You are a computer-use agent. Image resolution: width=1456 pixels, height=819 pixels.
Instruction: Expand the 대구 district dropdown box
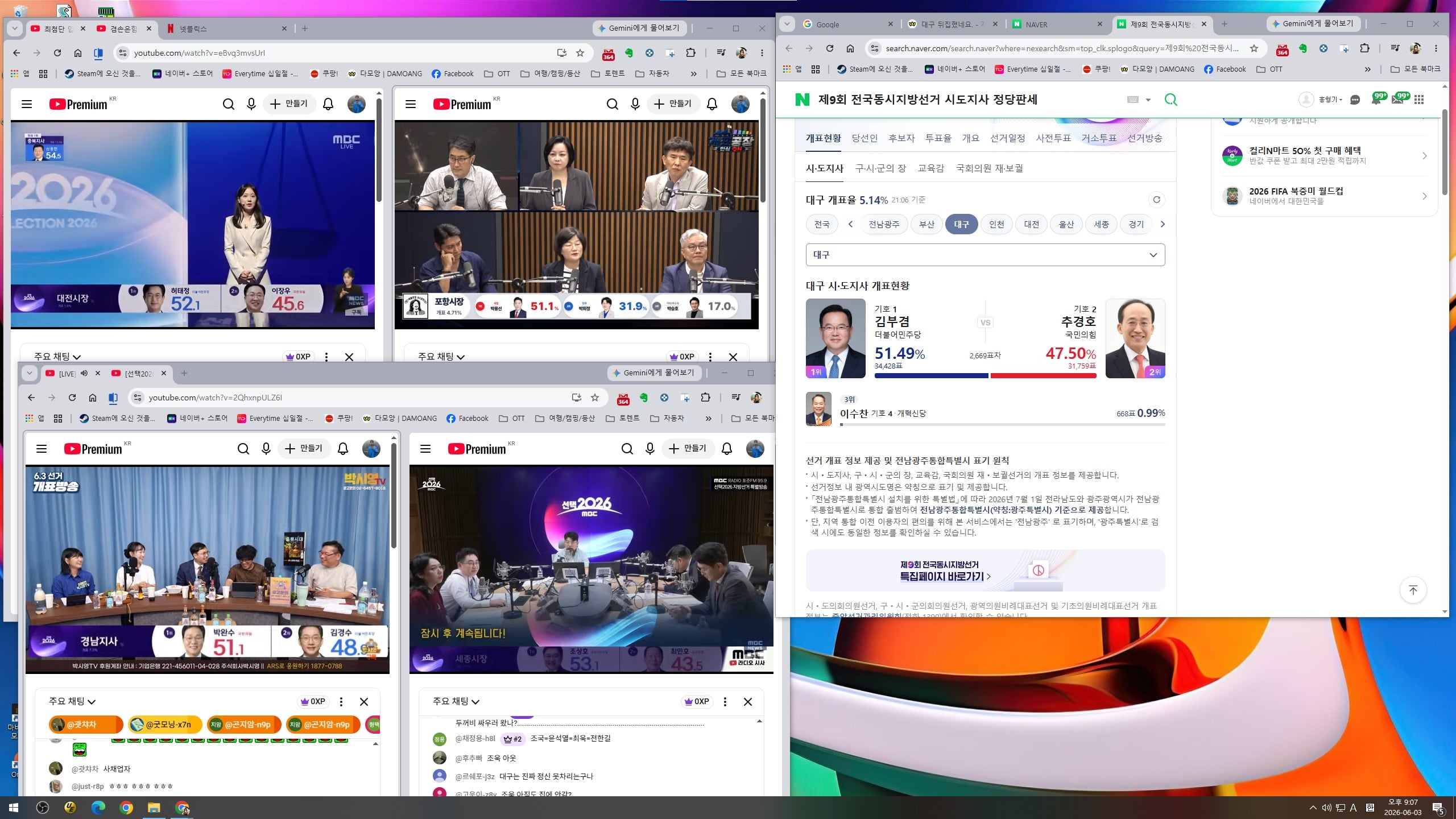(985, 255)
